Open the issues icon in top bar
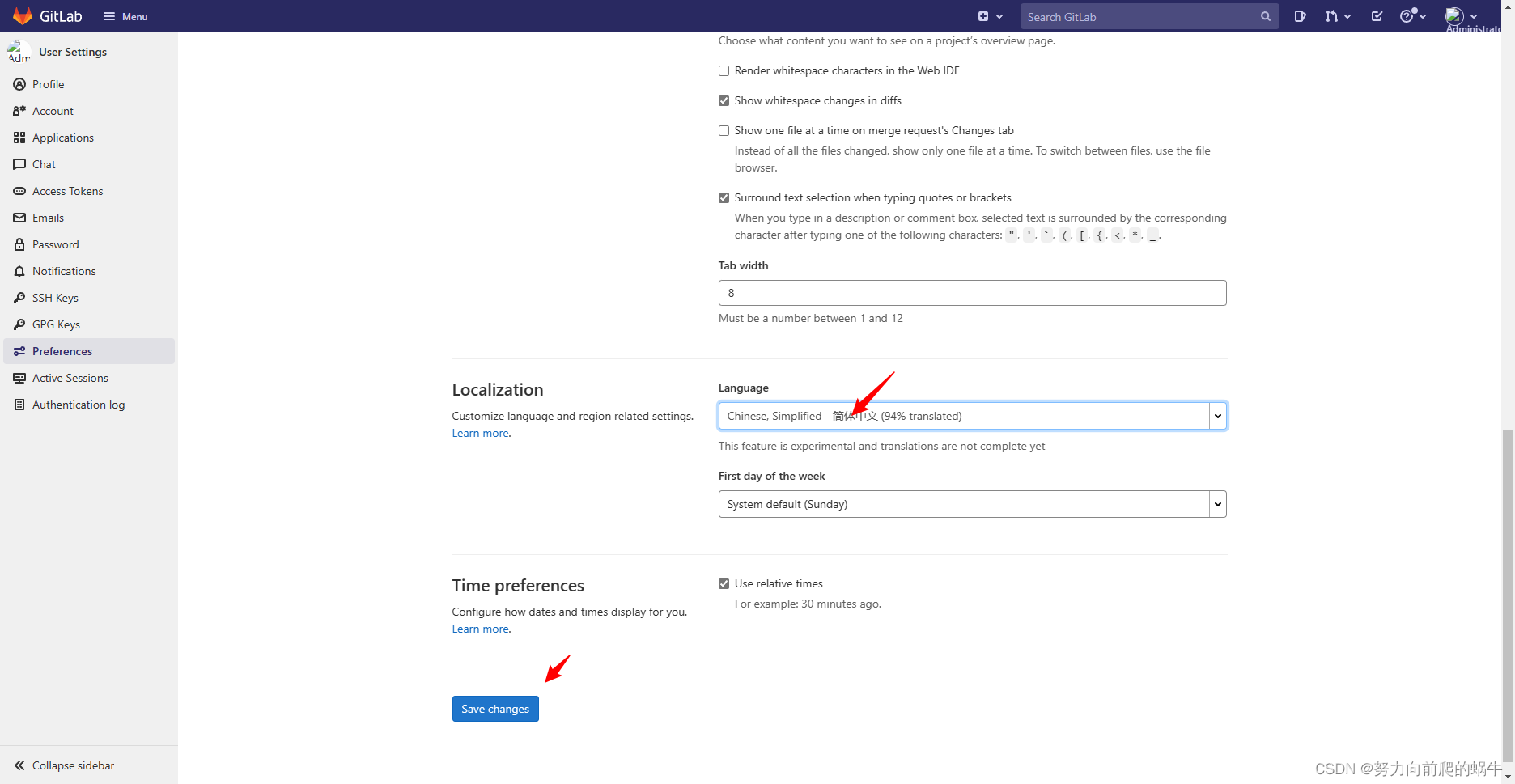 coord(1300,16)
